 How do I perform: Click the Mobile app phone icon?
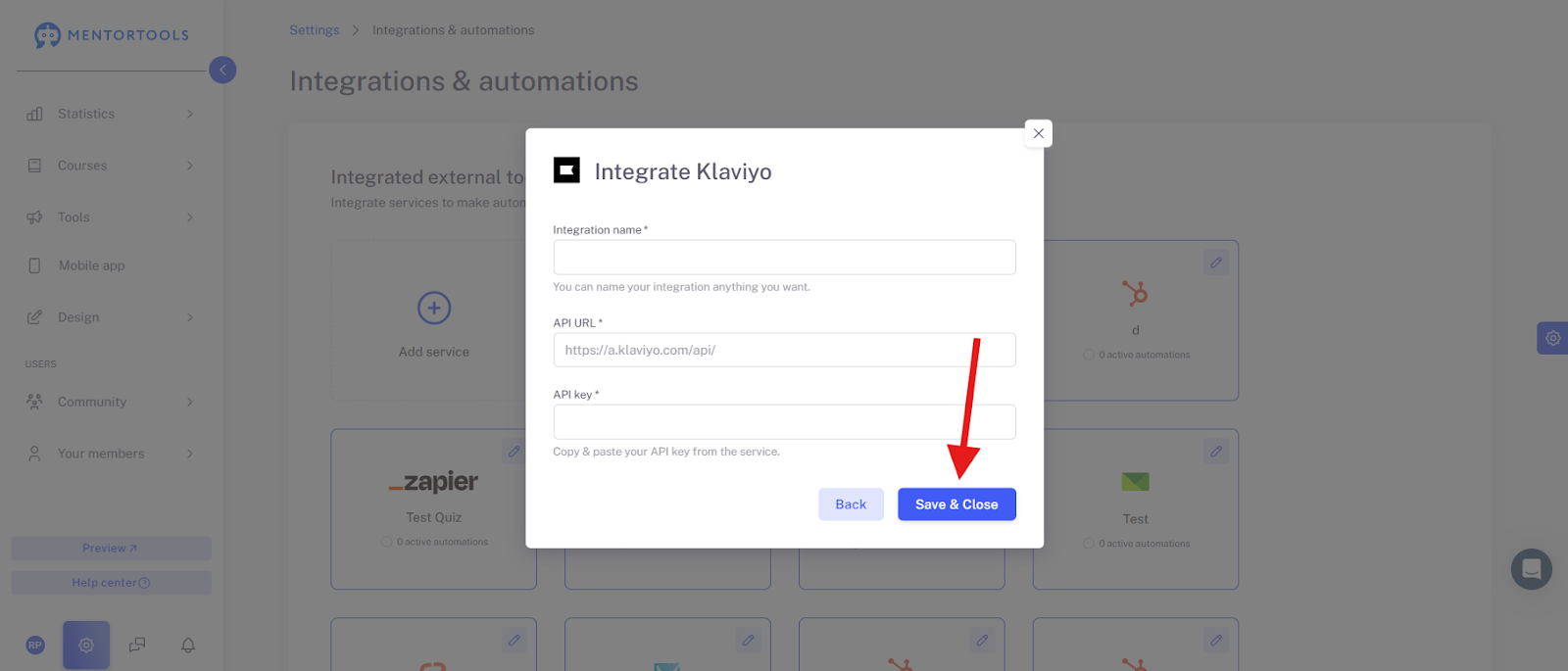[34, 265]
